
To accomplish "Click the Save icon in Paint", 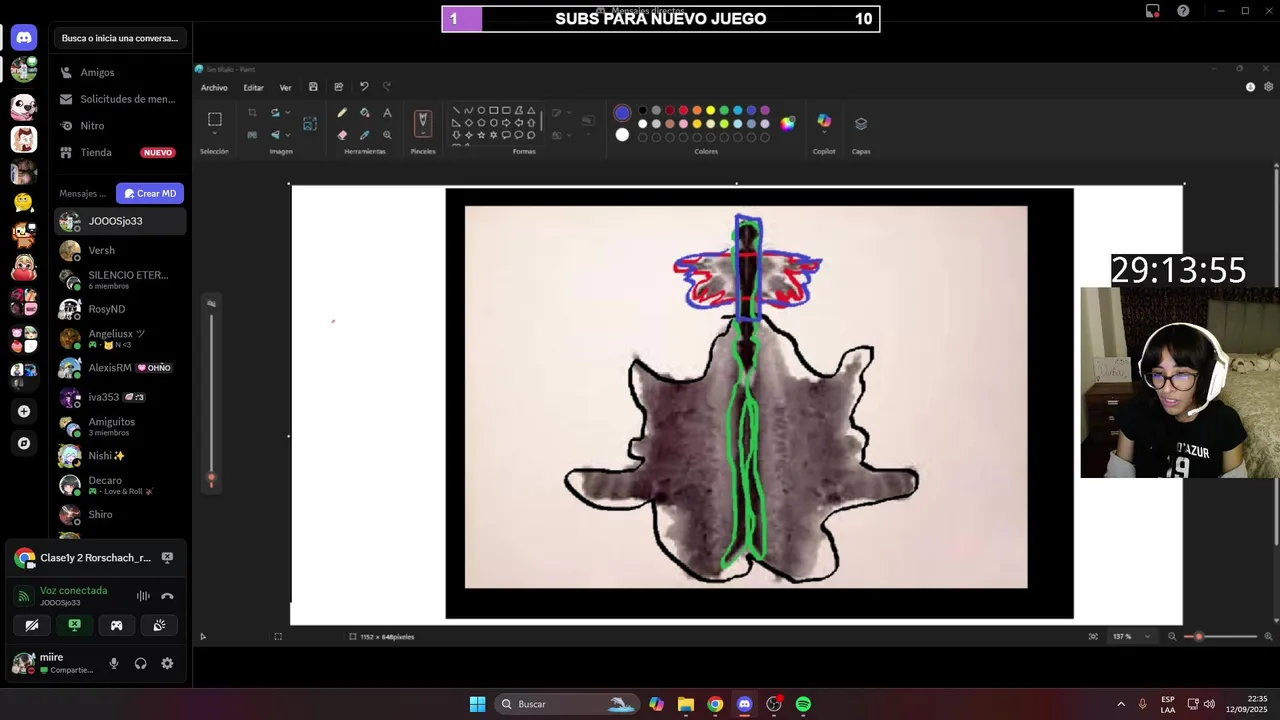I will pos(313,87).
